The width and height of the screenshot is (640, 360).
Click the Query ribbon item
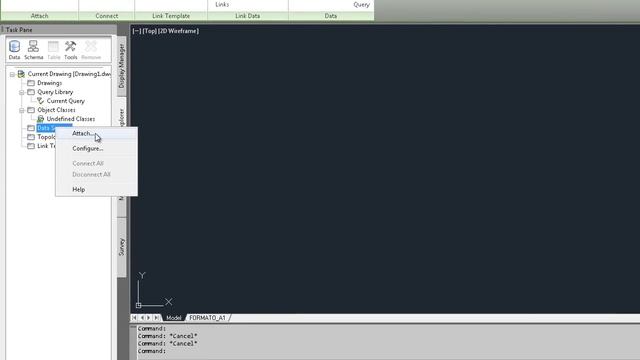pos(361,4)
